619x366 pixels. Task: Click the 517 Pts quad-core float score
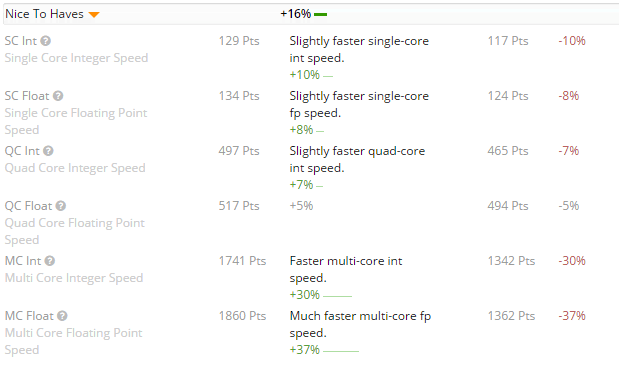pos(239,206)
